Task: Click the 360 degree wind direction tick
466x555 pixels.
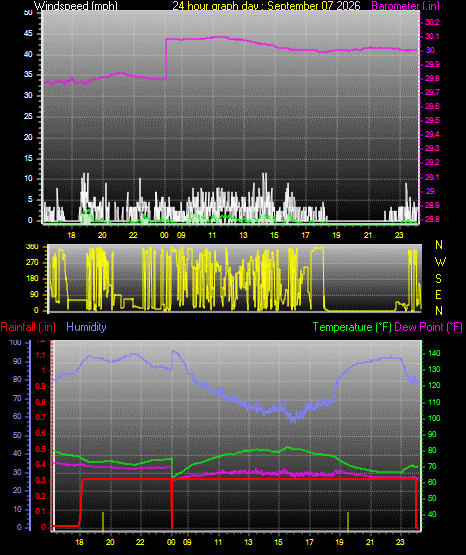Action: 32,247
